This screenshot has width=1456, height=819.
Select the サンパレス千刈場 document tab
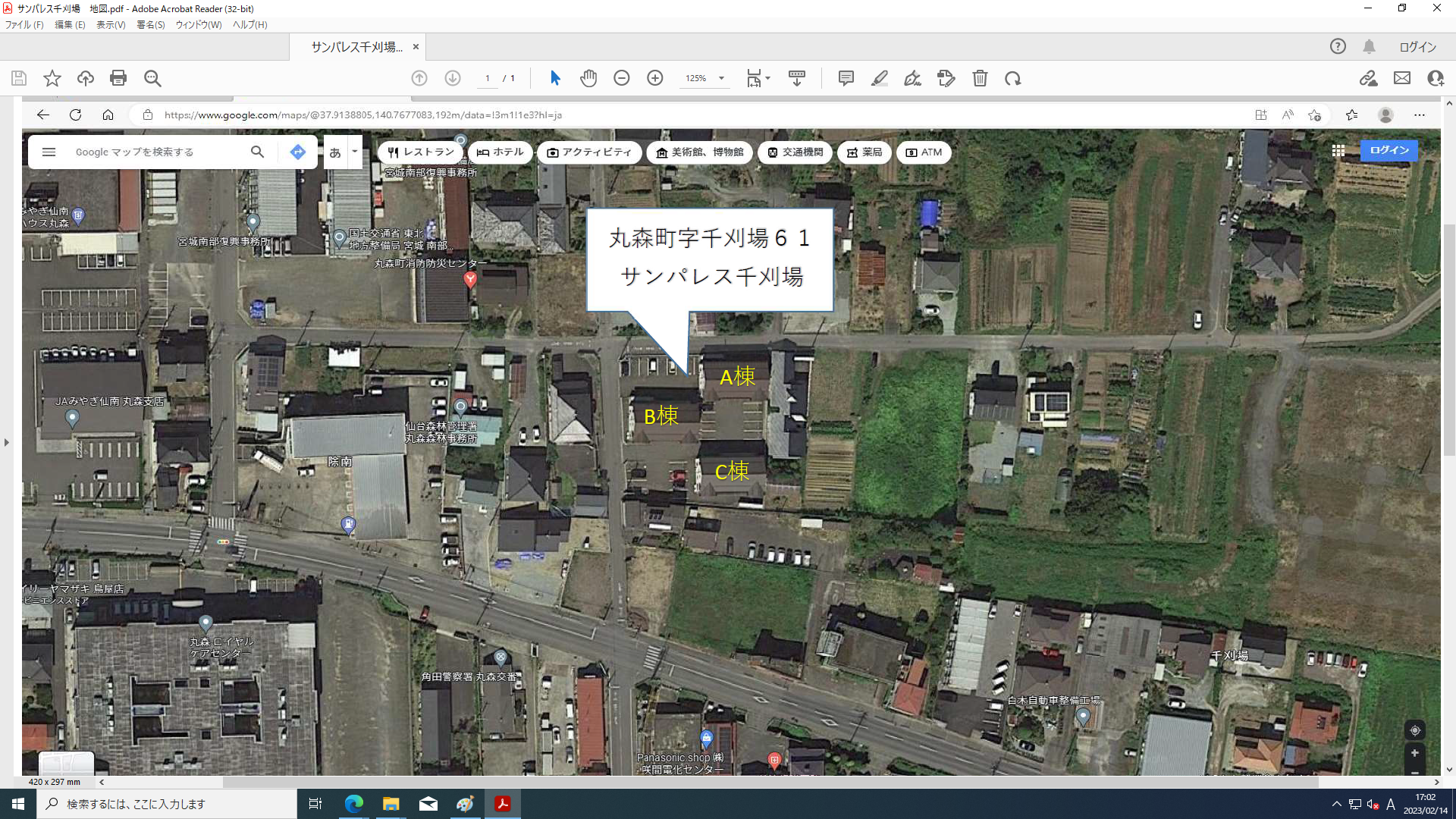[356, 47]
